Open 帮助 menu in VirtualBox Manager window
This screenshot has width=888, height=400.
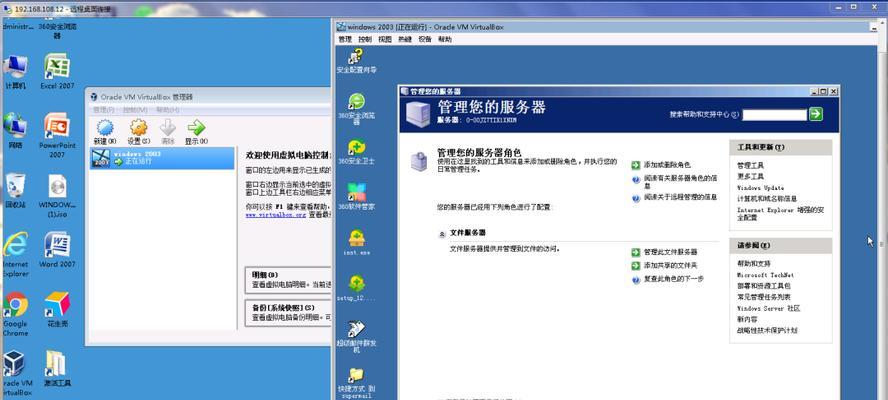click(168, 110)
